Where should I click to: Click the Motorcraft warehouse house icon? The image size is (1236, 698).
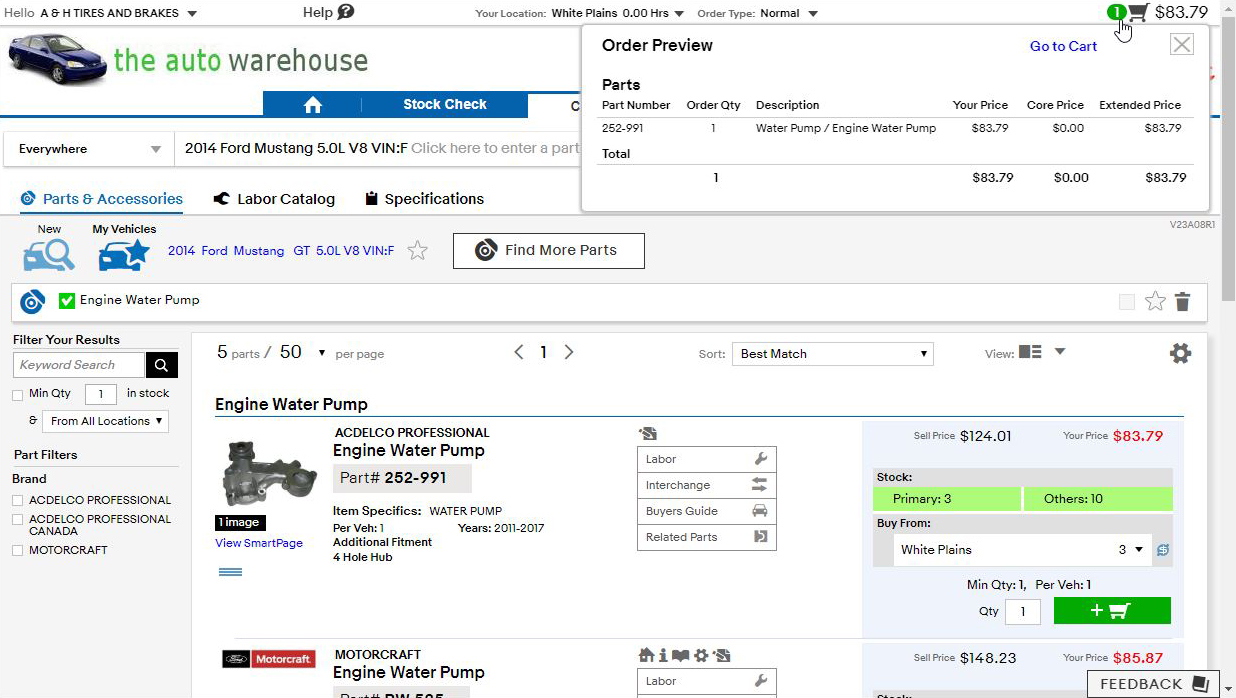point(646,655)
